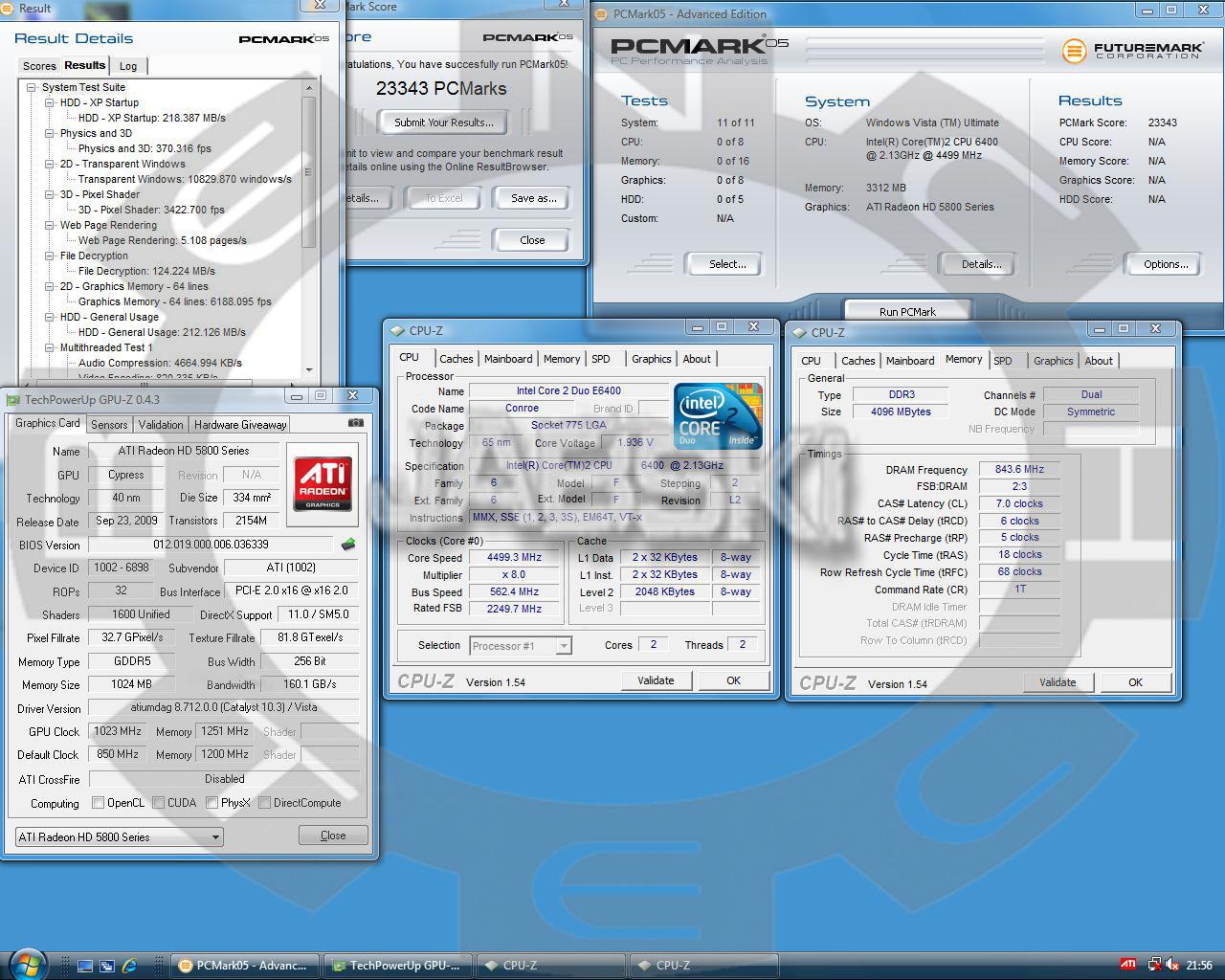Switch to the Log tab in Result Details
This screenshot has width=1225, height=980.
click(x=128, y=66)
